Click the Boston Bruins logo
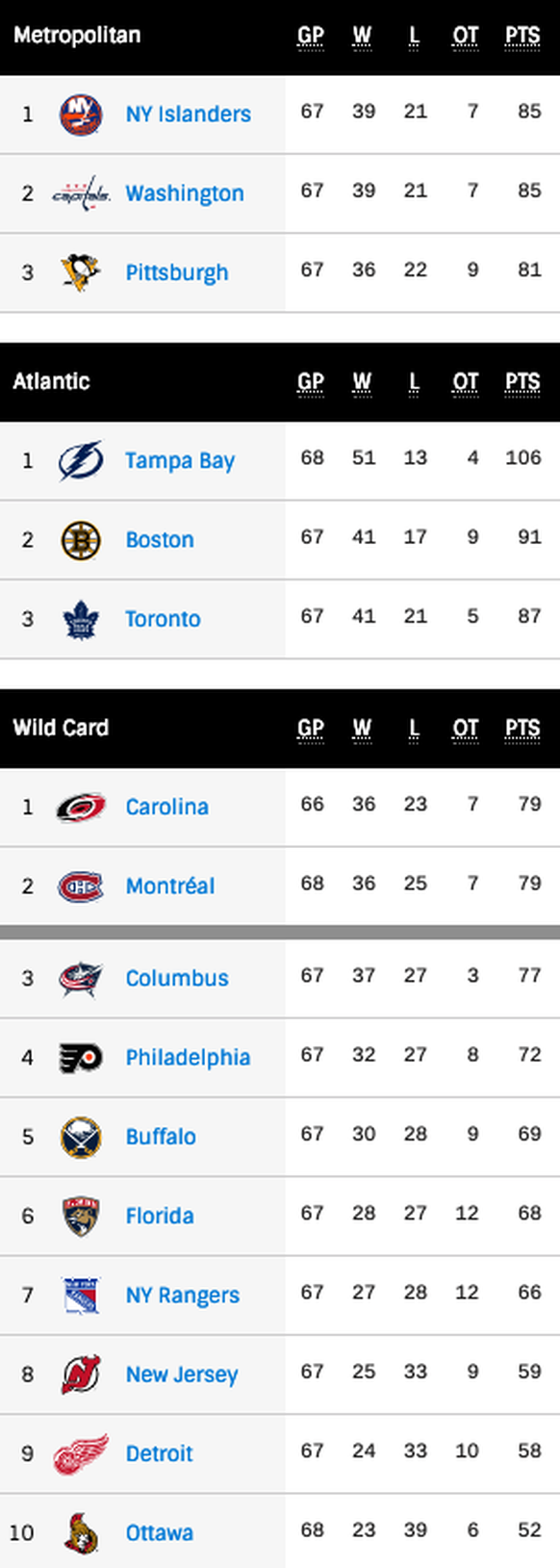The height and width of the screenshot is (1568, 560). [x=81, y=540]
